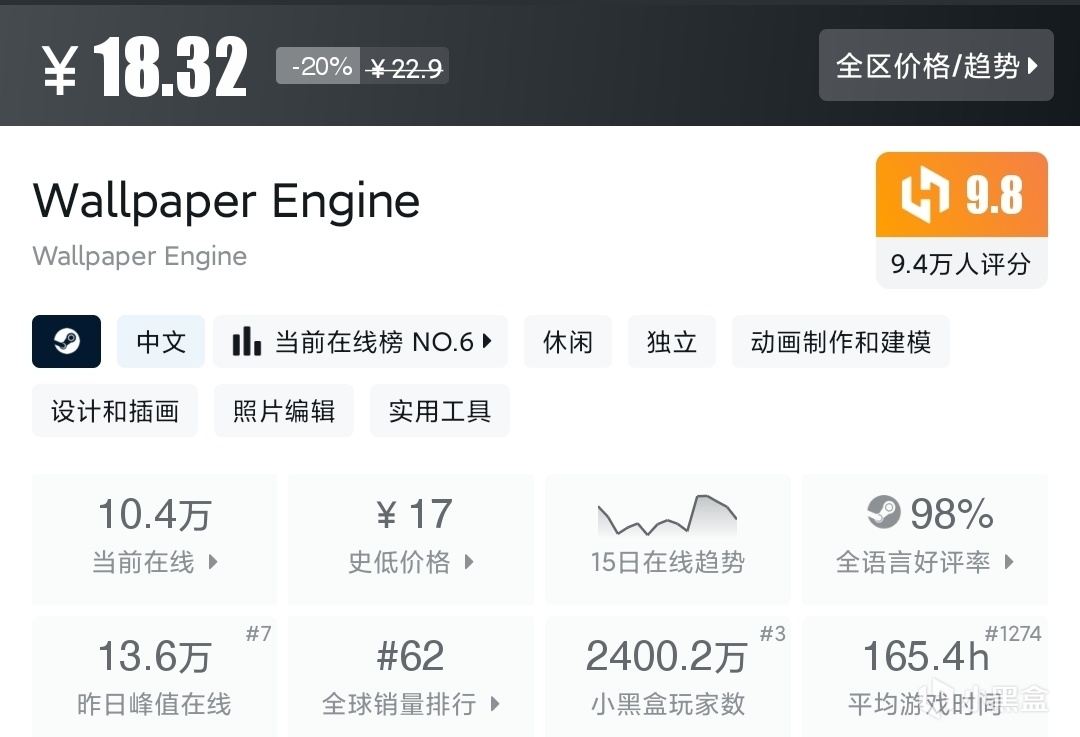Open the 当前在线榜 NO.6 ranking
Viewport: 1080px width, 737px height.
pyautogui.click(x=361, y=342)
